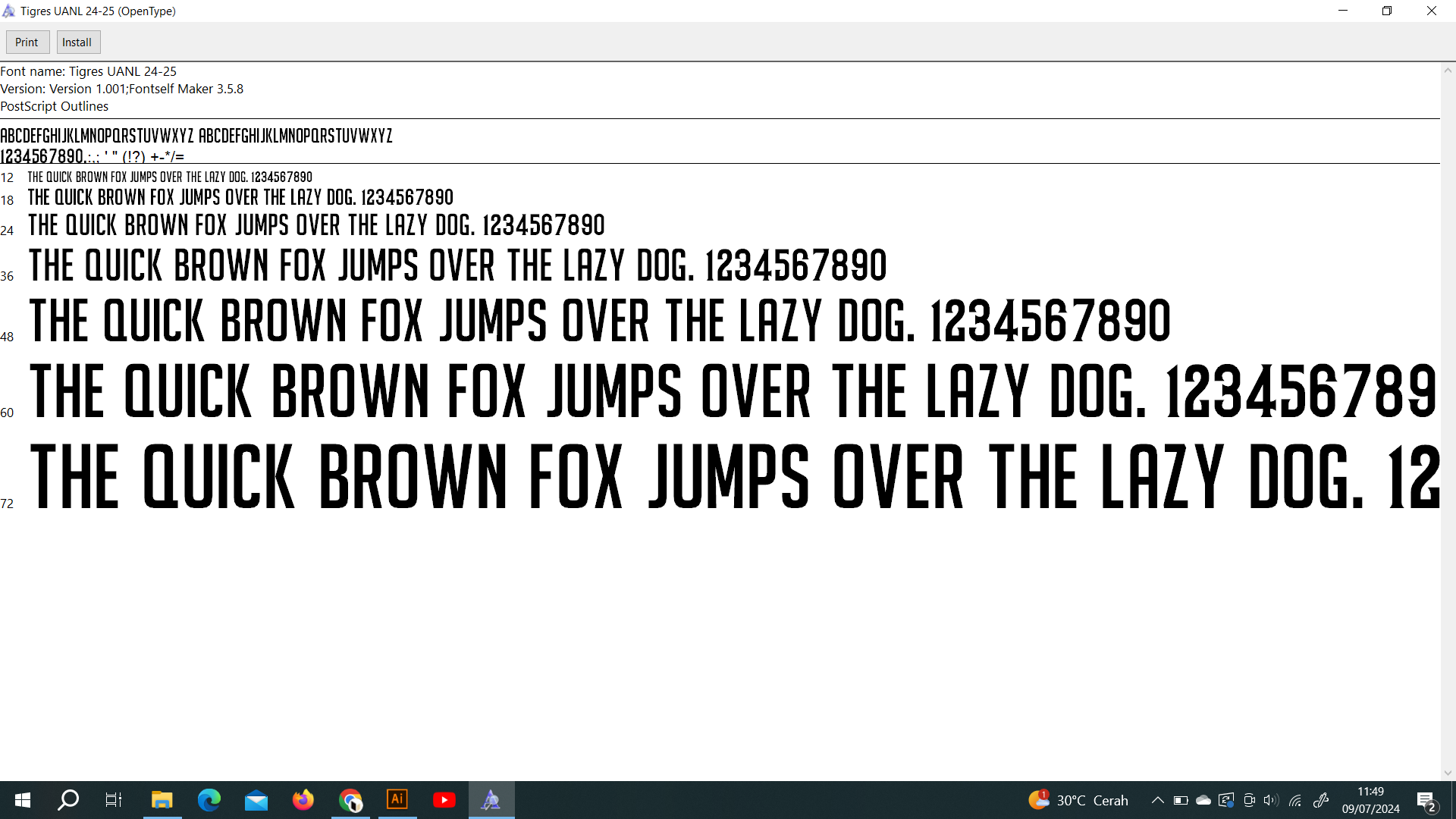Click the YouTube taskbar icon
The width and height of the screenshot is (1456, 819).
click(x=444, y=800)
